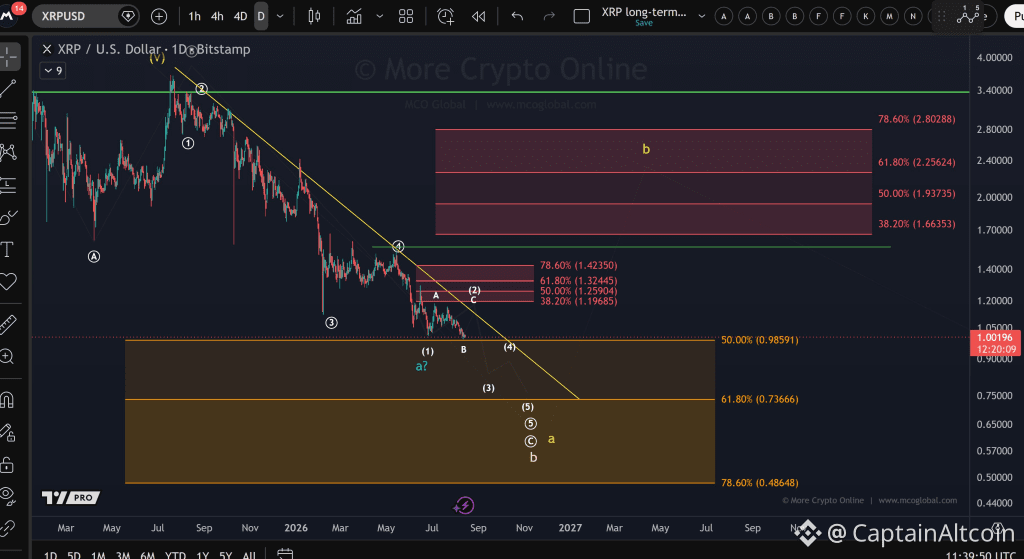Click the 61.80% (2.25624) Fibonacci label
Image resolution: width=1024 pixels, height=559 pixels.
(x=916, y=162)
